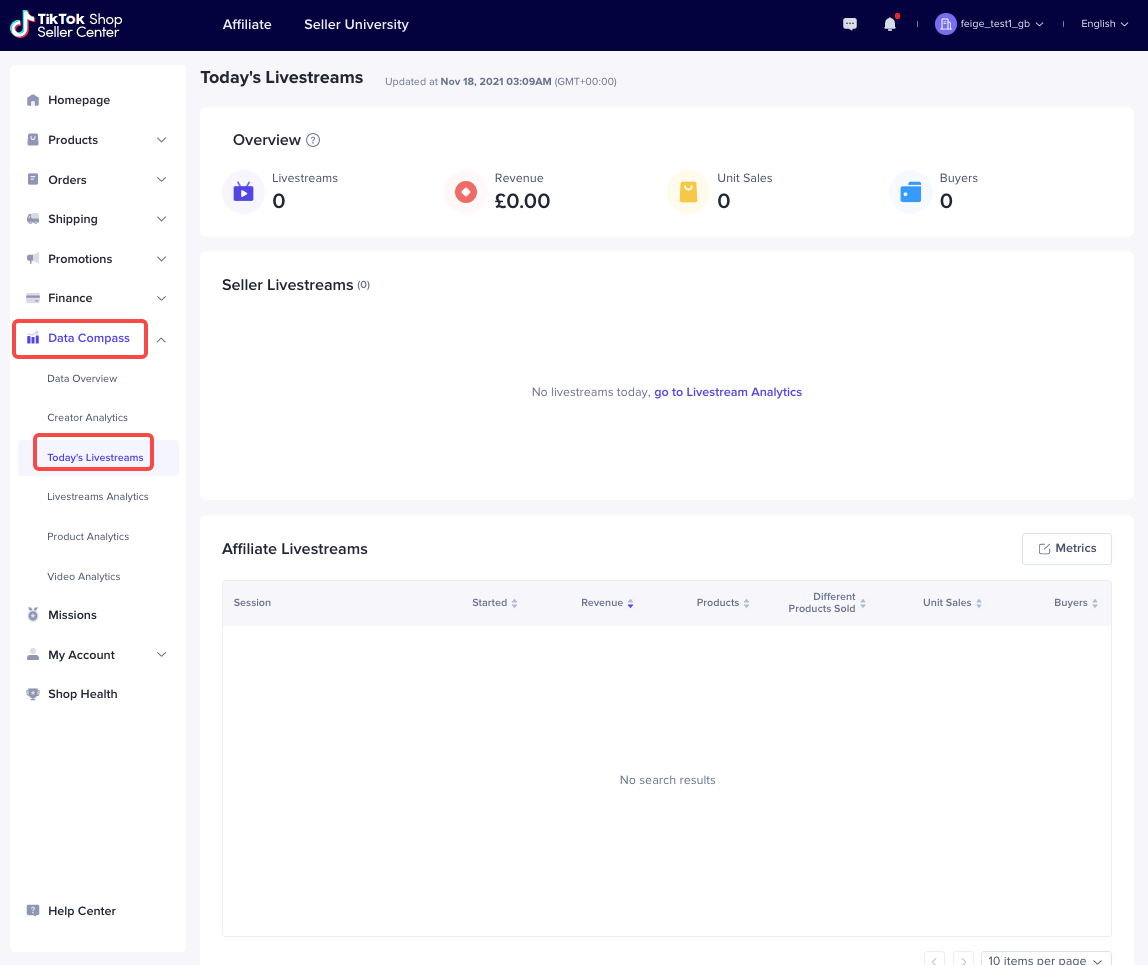1148x965 pixels.
Task: Open the notifications bell
Action: [x=889, y=24]
